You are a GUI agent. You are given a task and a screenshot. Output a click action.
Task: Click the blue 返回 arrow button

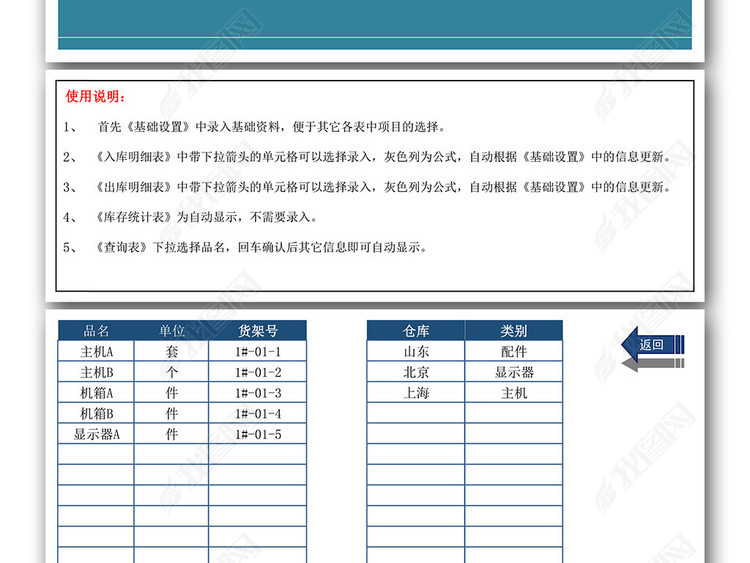point(652,345)
